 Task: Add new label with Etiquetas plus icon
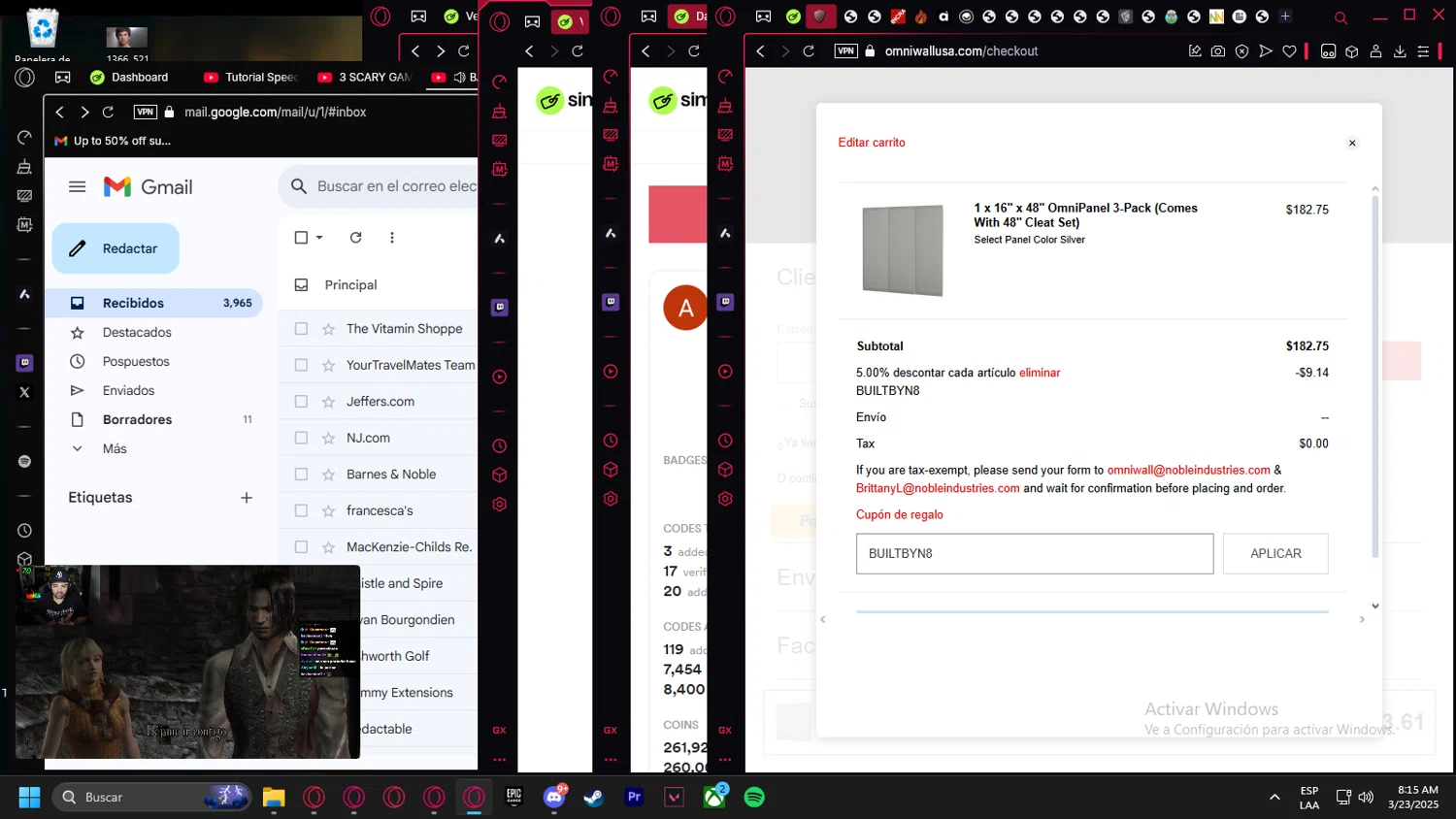click(x=247, y=498)
